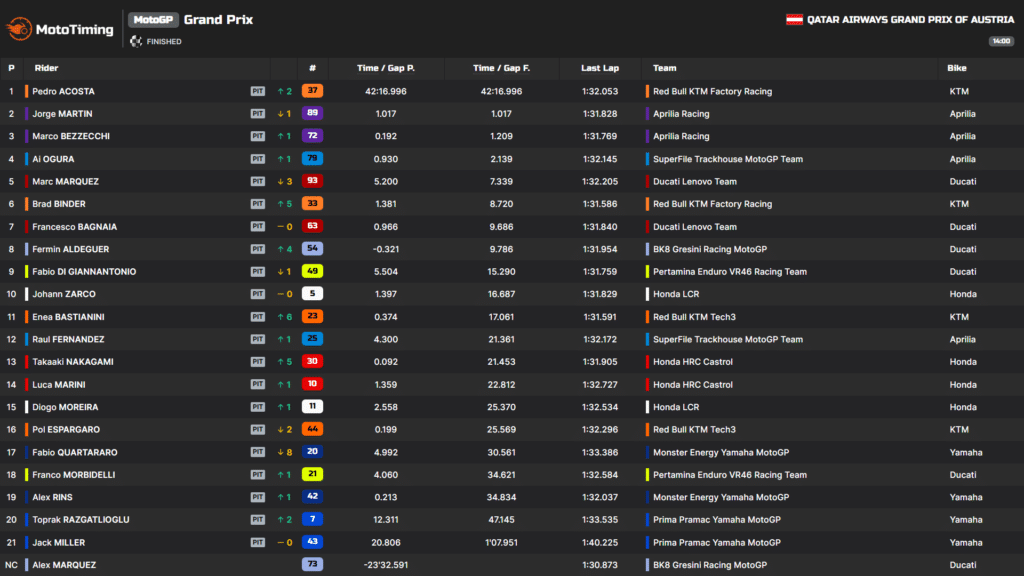1024x576 pixels.
Task: Sort by the # column header
Action: tap(312, 68)
